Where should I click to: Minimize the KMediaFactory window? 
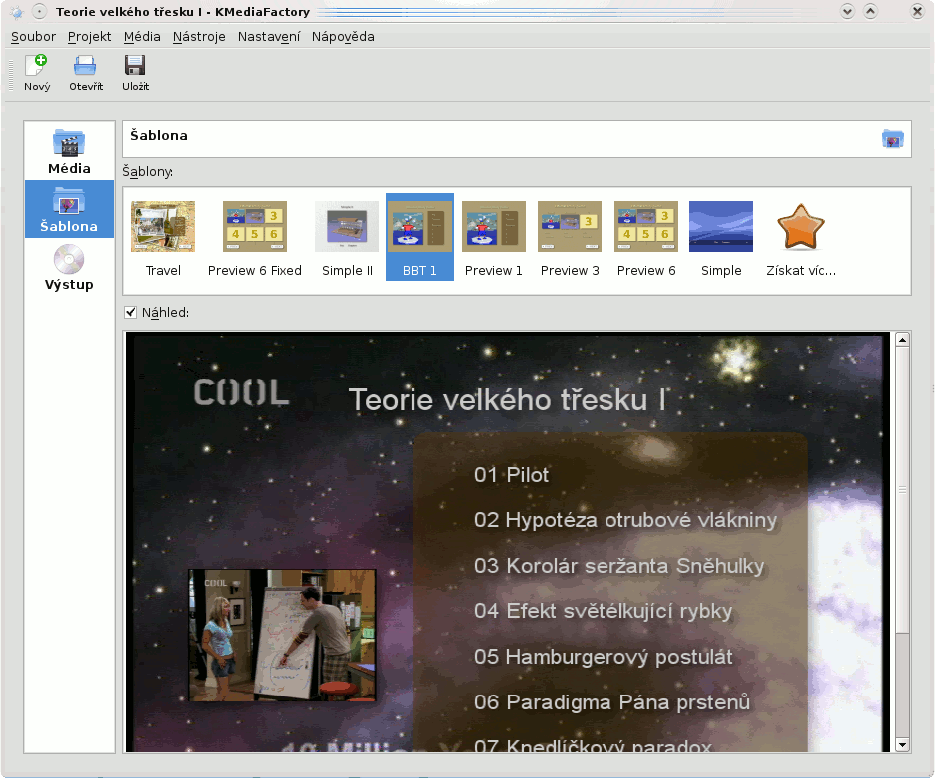point(847,11)
